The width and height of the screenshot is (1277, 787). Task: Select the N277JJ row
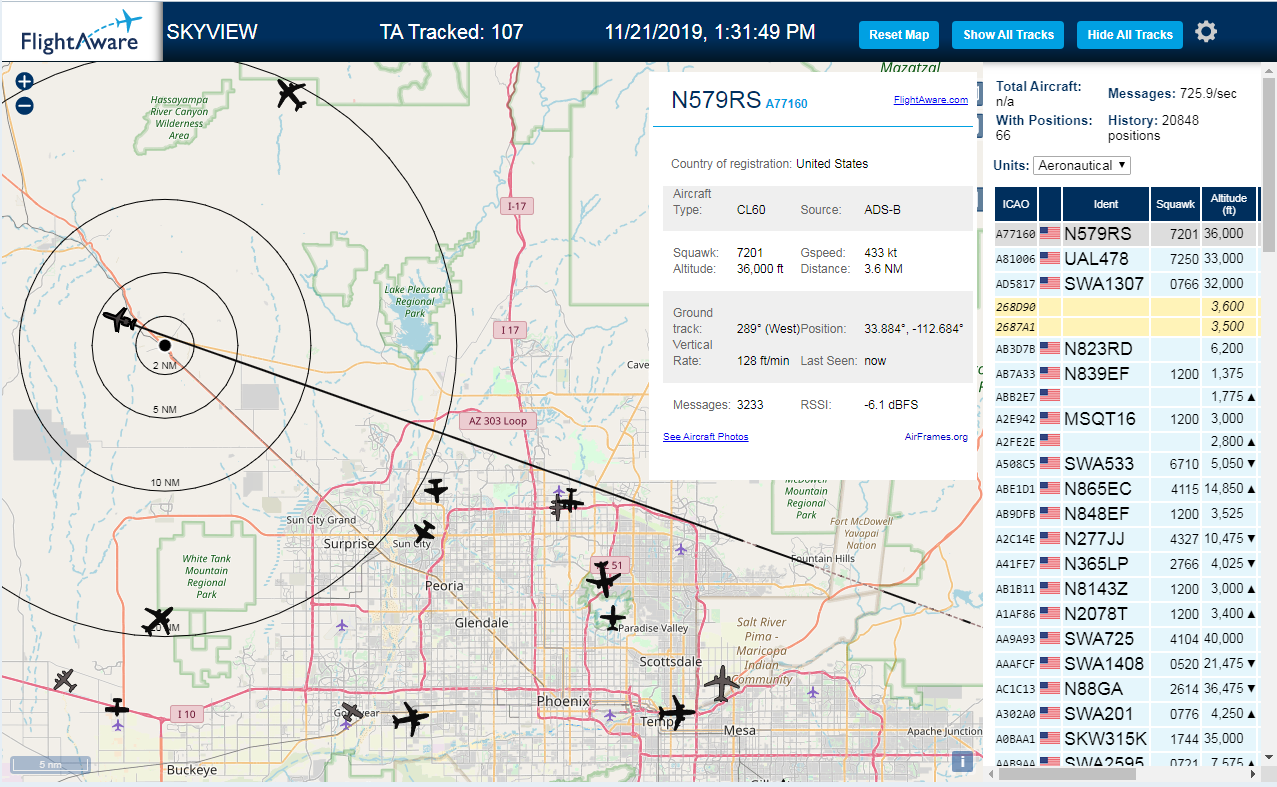1126,538
